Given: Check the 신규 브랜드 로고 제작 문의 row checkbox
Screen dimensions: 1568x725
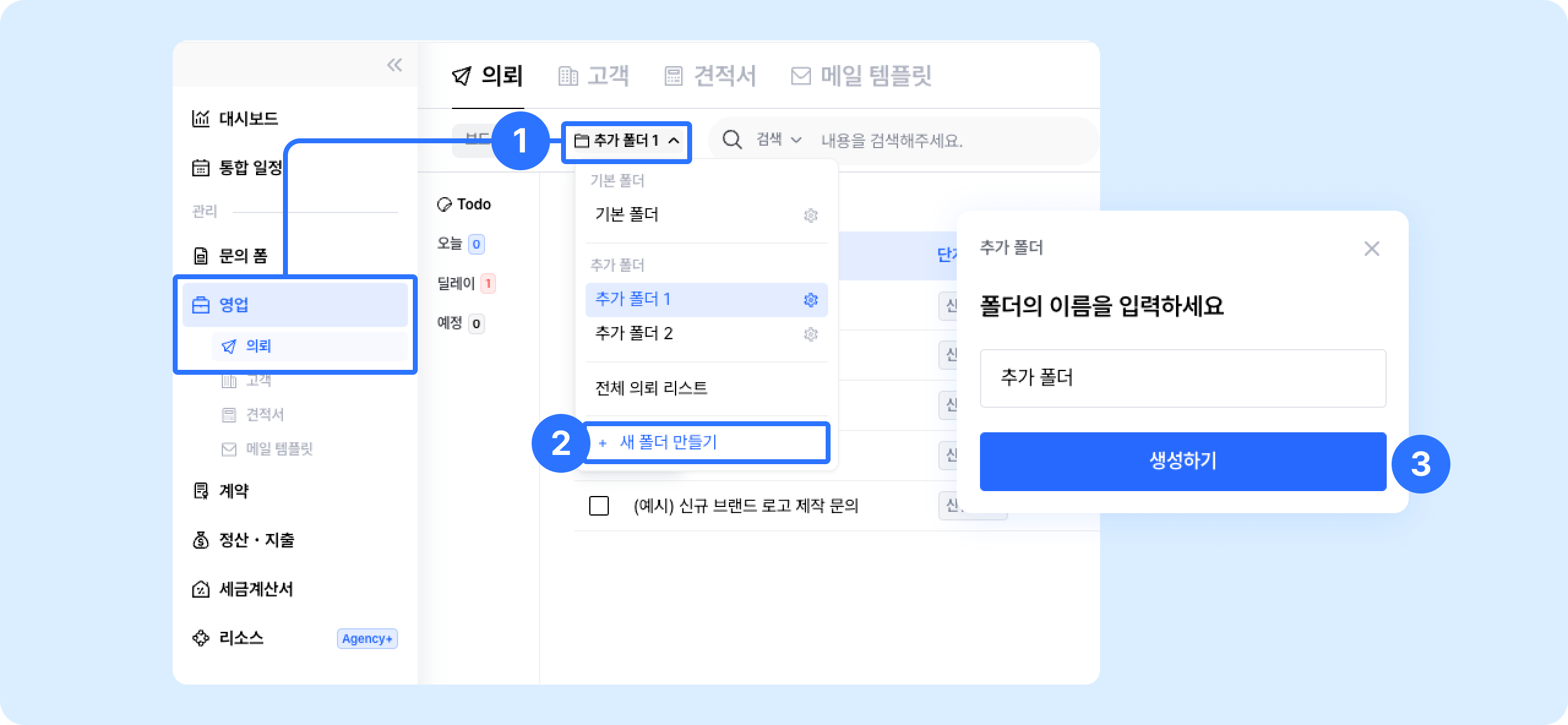Looking at the screenshot, I should click(x=598, y=506).
